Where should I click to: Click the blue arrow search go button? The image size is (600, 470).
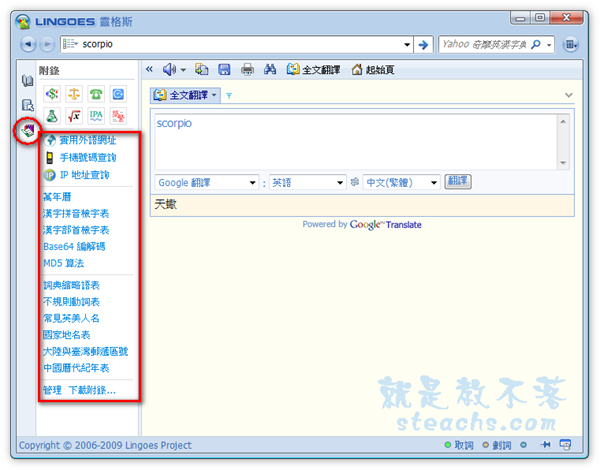[x=423, y=45]
